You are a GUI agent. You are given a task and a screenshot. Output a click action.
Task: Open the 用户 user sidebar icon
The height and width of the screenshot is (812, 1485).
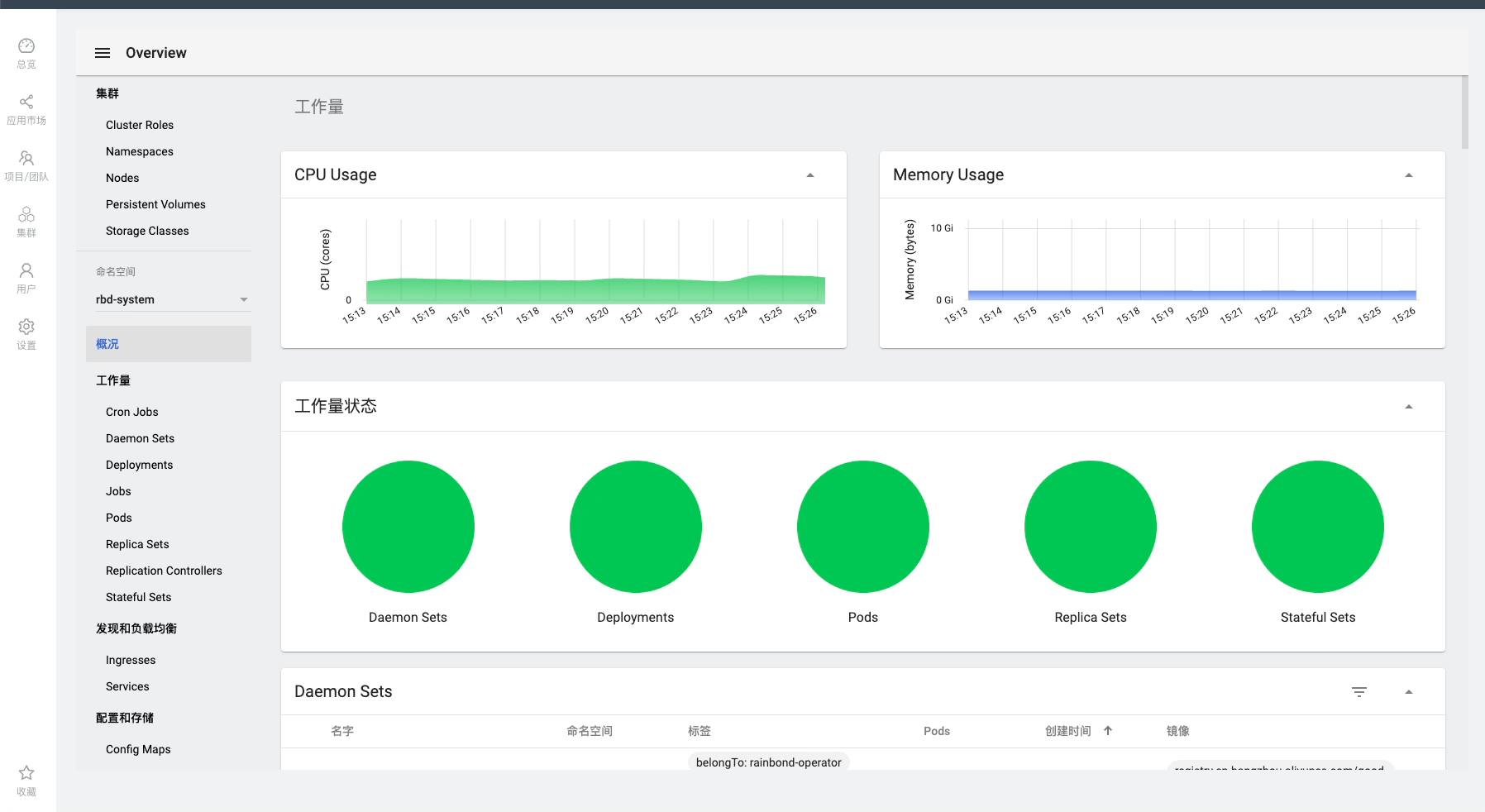tap(26, 271)
